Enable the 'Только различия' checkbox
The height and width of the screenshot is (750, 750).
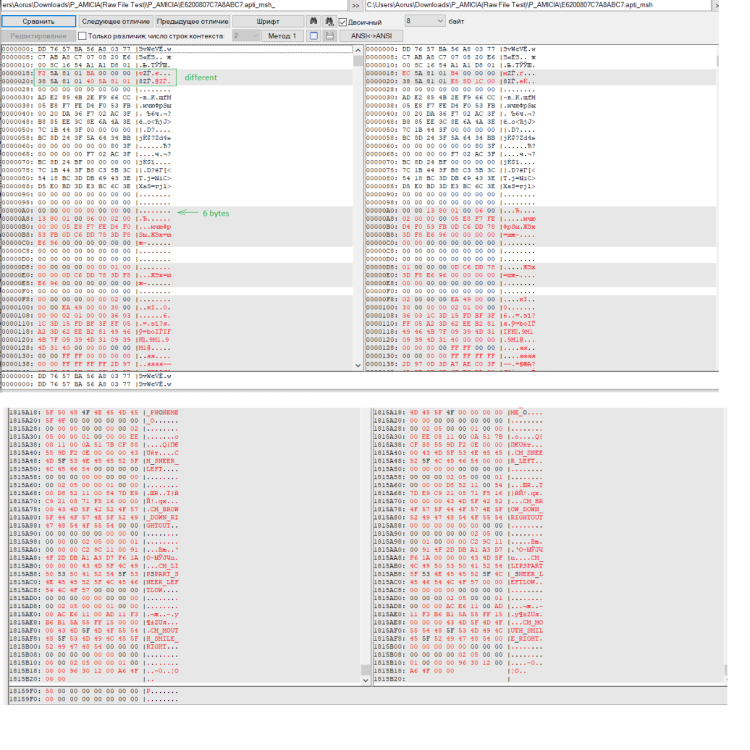84,35
